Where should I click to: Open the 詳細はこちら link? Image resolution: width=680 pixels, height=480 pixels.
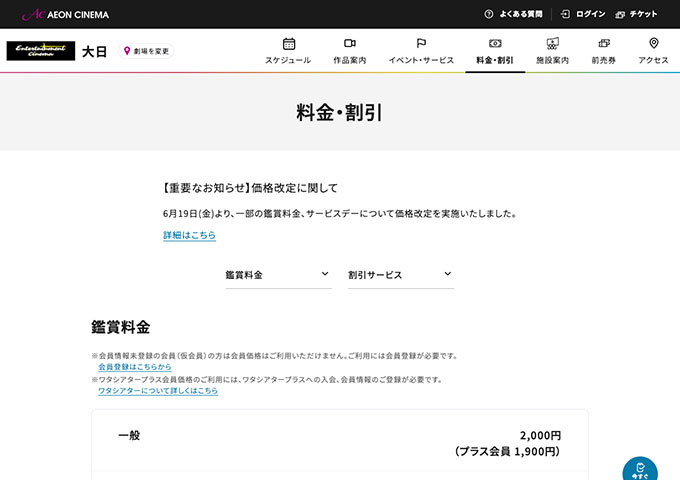click(190, 235)
